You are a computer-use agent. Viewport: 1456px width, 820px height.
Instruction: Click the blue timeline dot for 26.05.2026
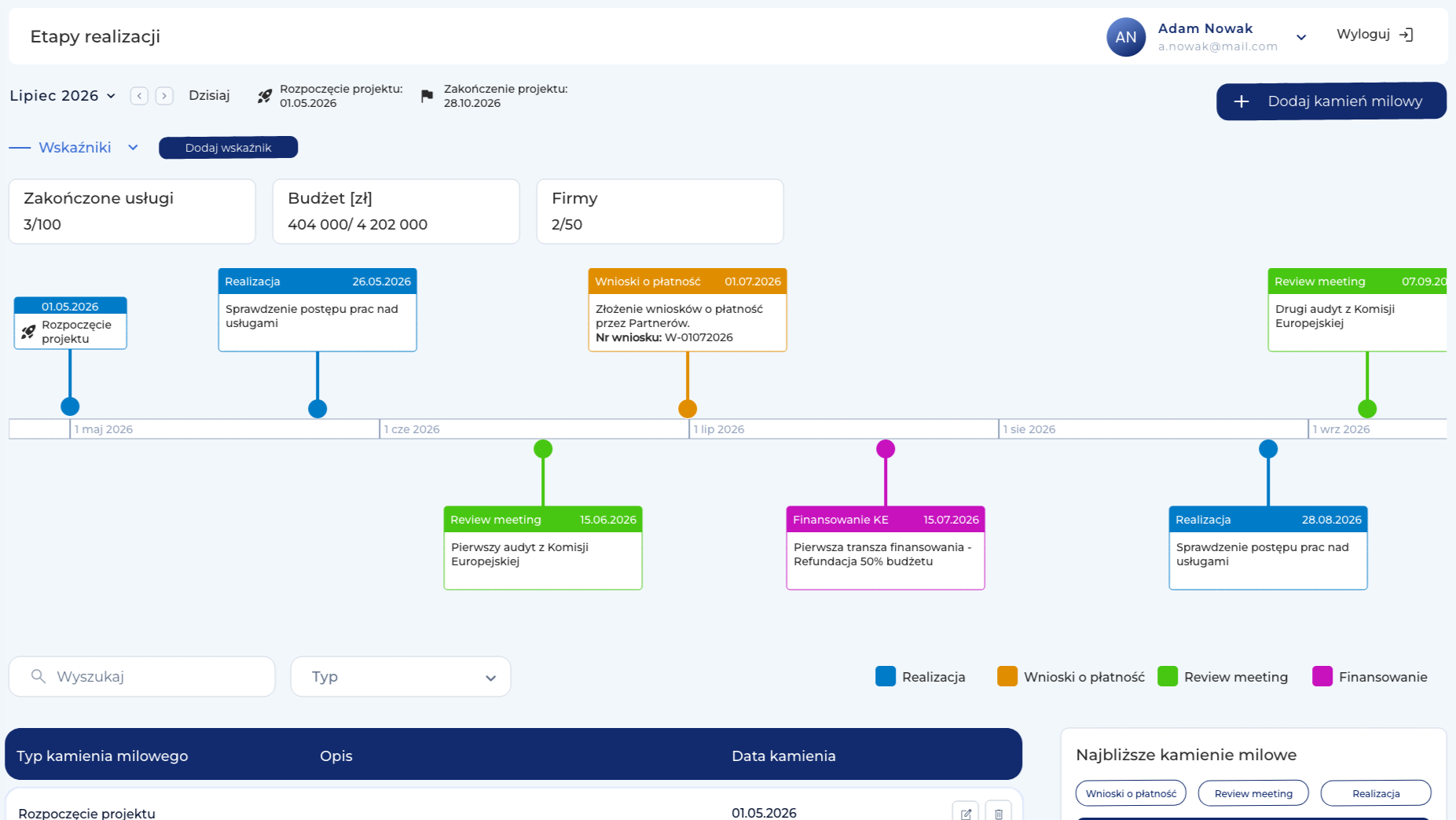(317, 409)
